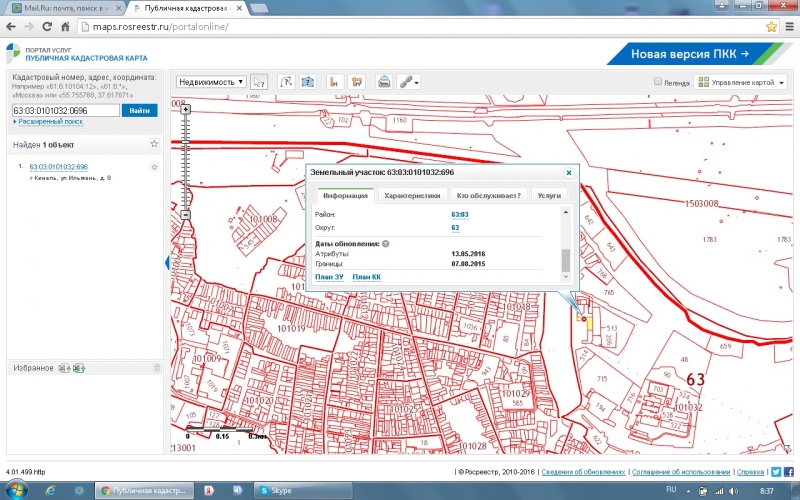This screenshot has width=800, height=500.
Task: Open the Windows Start menu
Action: (x=16, y=490)
